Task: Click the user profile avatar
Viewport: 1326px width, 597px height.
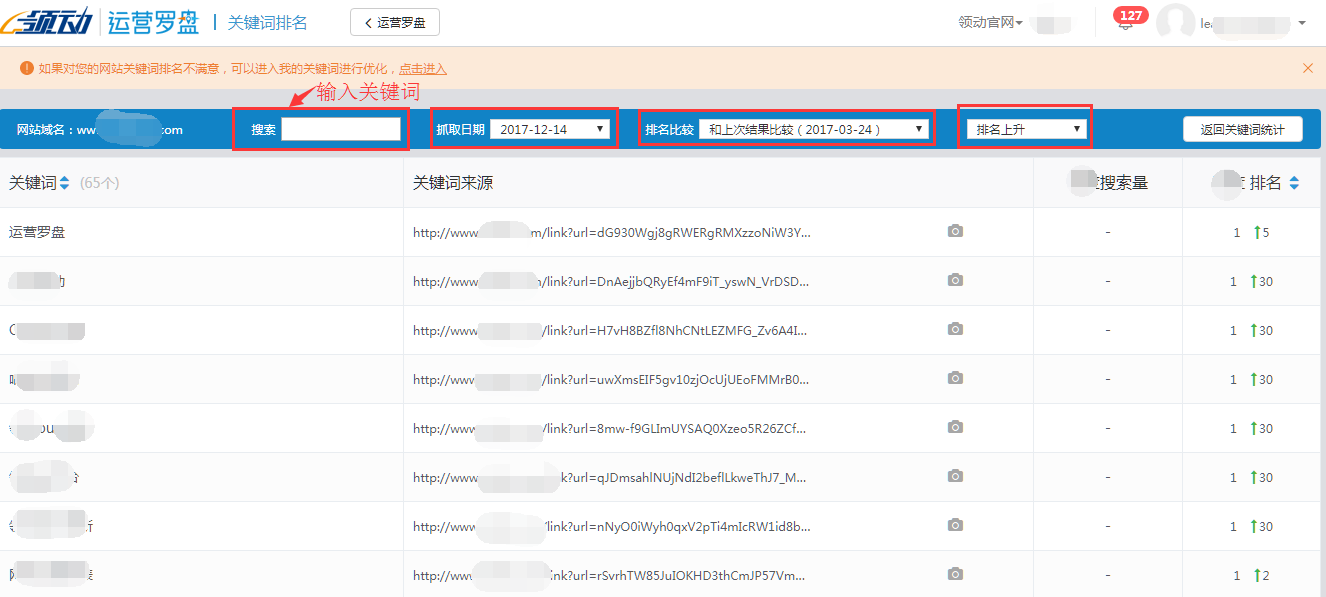Action: point(1176,23)
